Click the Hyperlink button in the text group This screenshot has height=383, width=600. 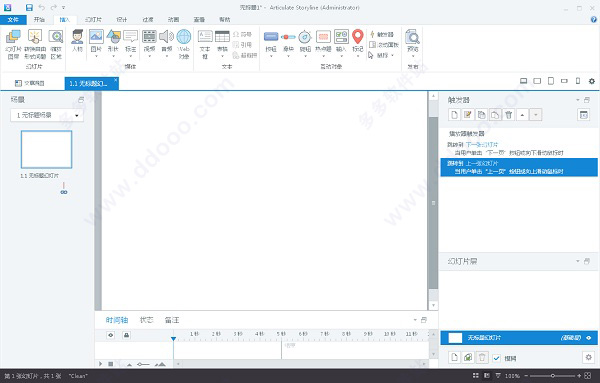pos(245,55)
